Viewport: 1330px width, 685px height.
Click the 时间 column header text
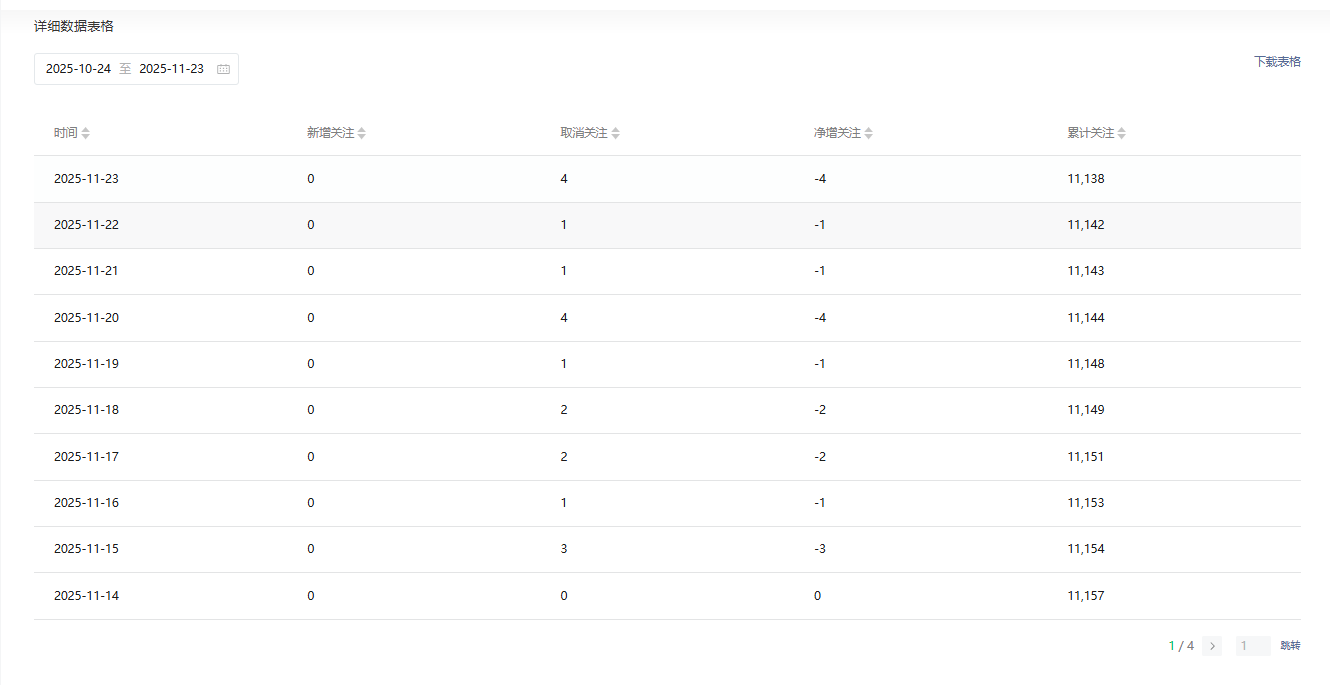(65, 133)
